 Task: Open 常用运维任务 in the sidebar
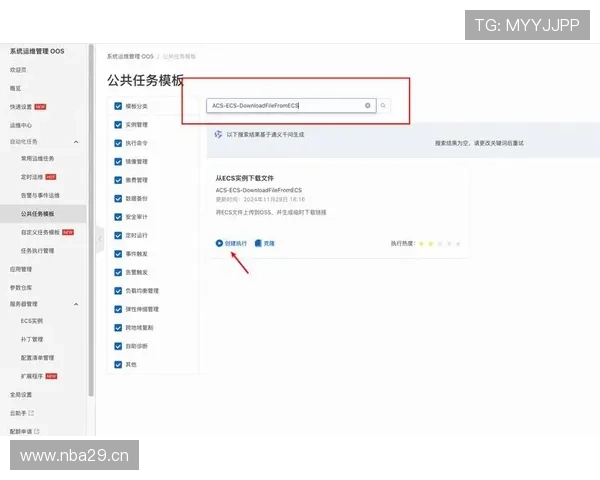click(37, 158)
